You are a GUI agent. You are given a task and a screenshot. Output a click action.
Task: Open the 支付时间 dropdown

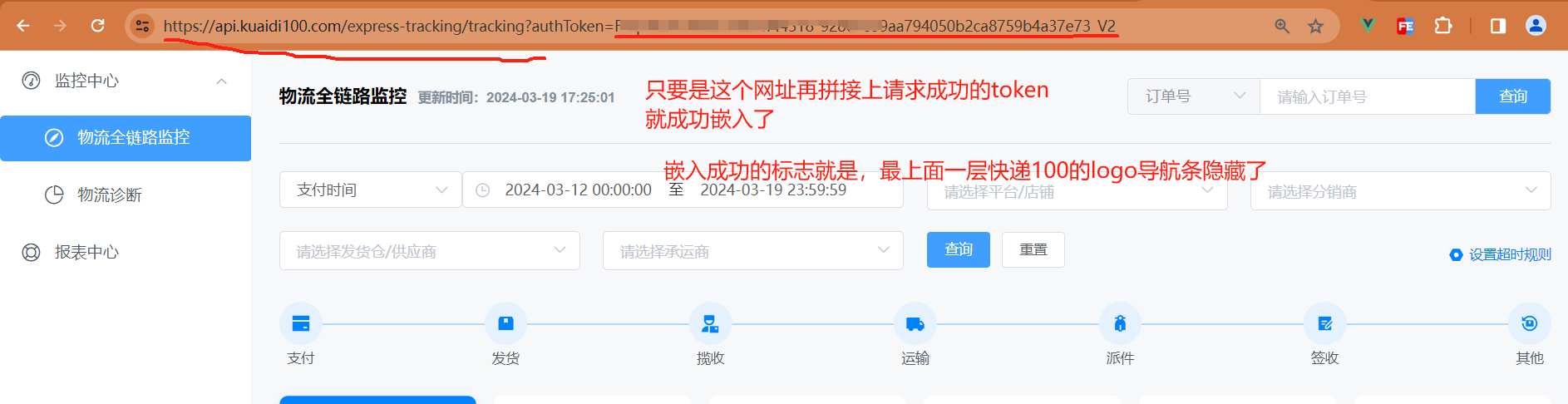371,190
